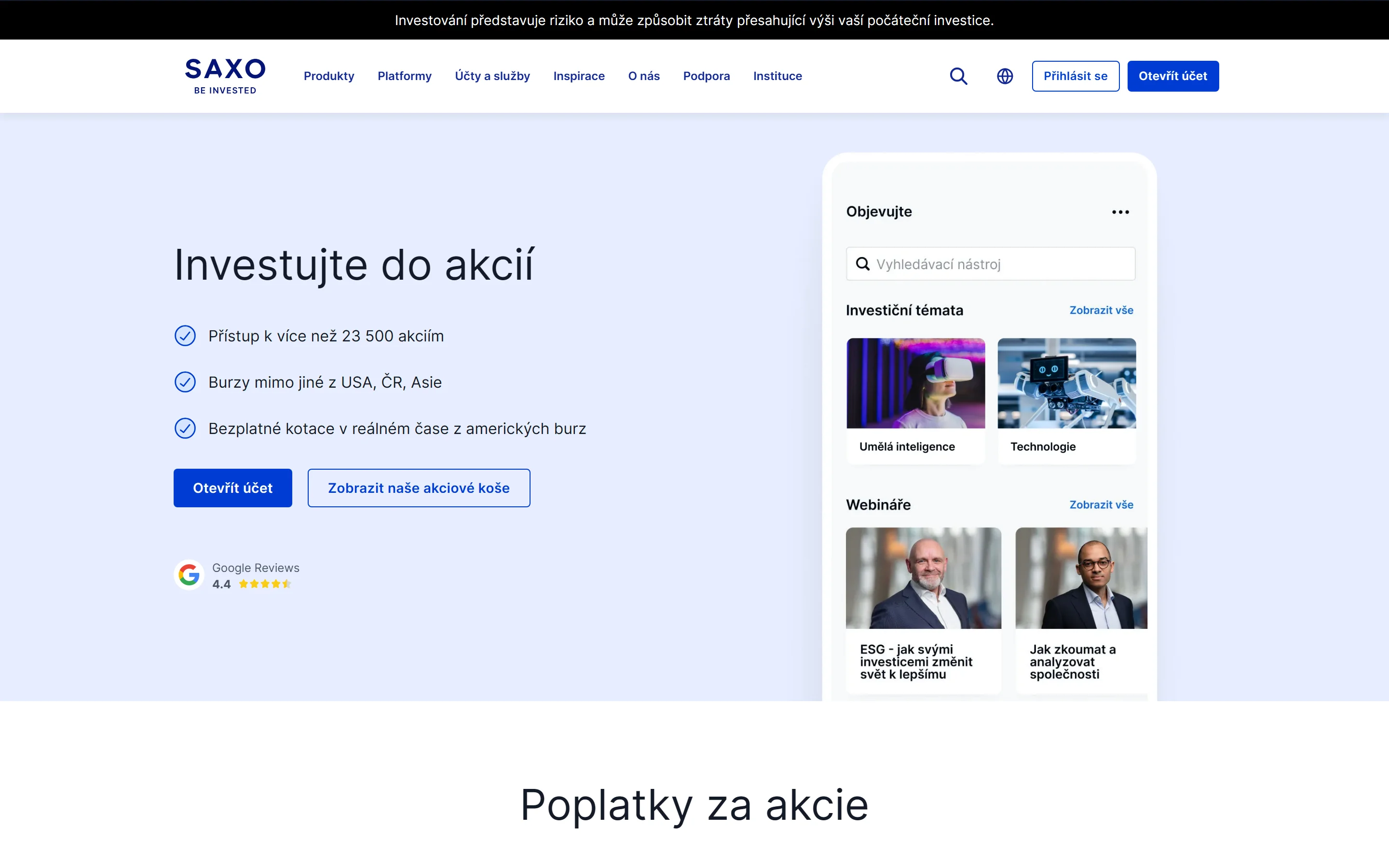This screenshot has width=1389, height=868.
Task: Click the Google logo next to reviews
Action: [x=189, y=574]
